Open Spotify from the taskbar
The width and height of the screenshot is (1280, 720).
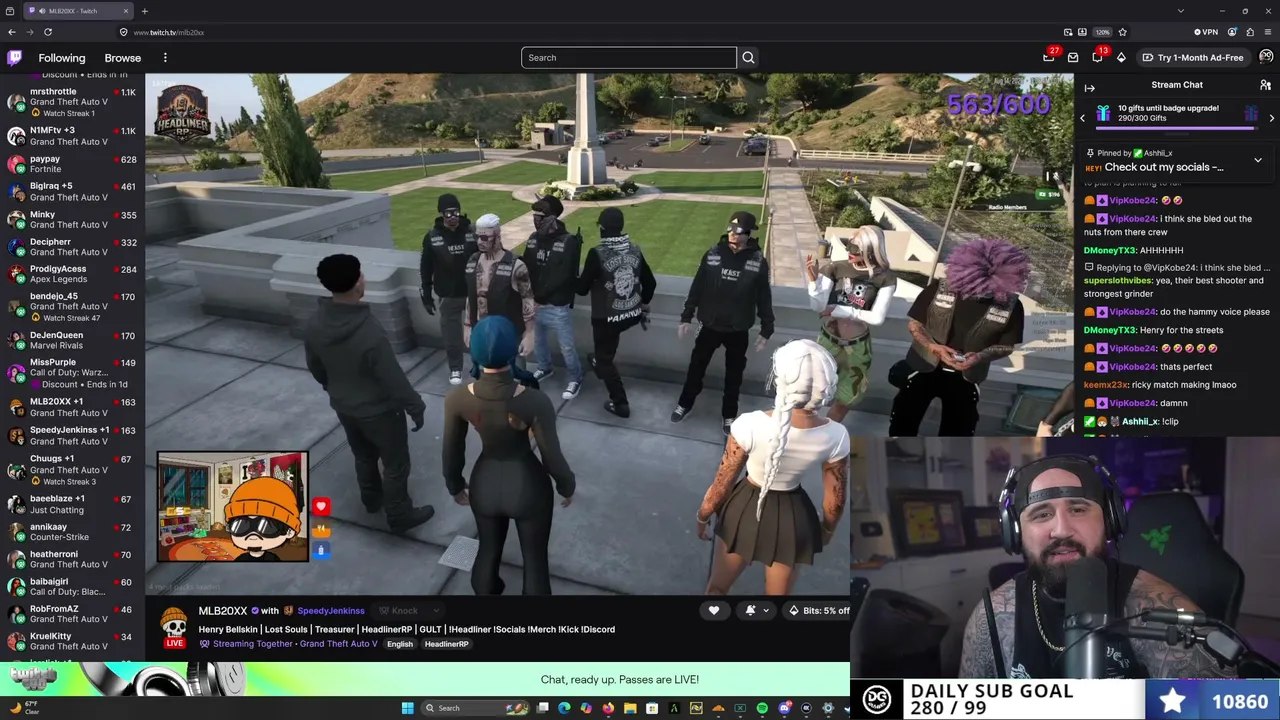pyautogui.click(x=762, y=708)
